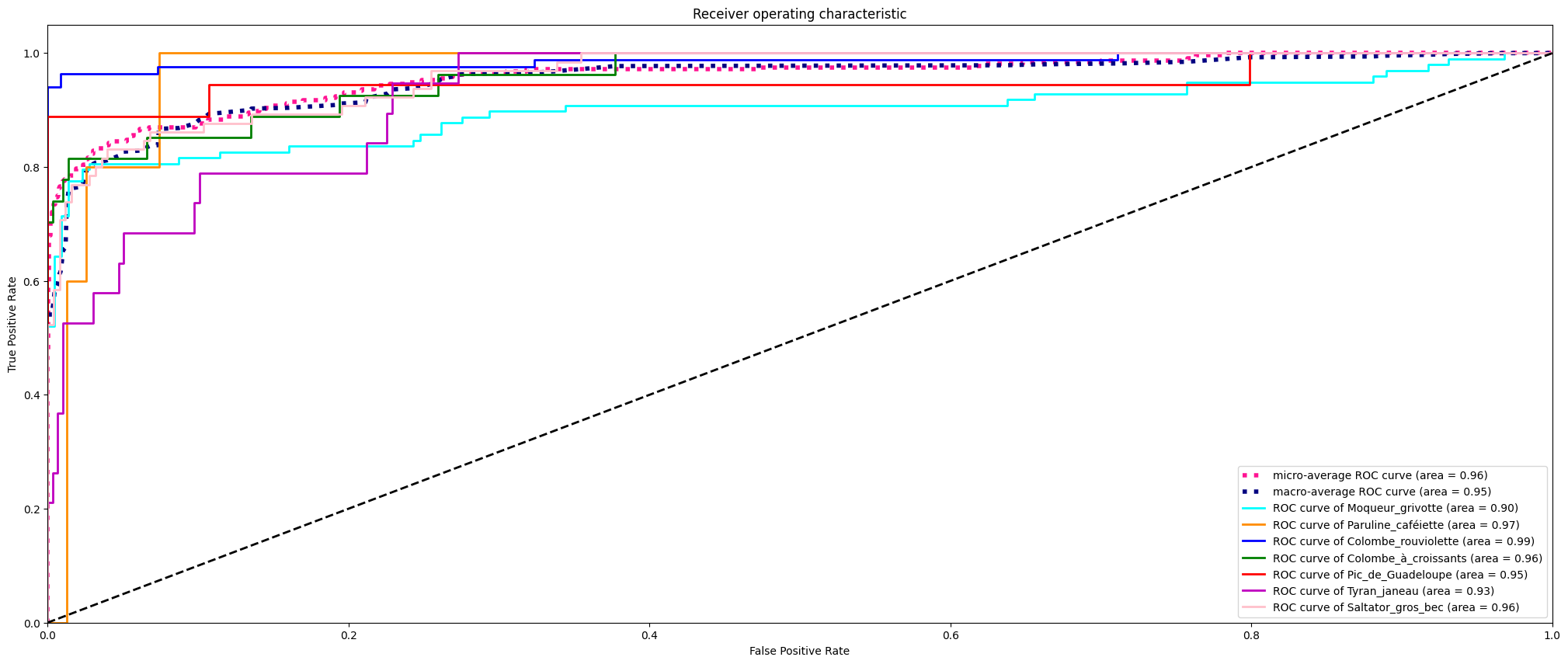This screenshot has width=1568, height=664.
Task: Select 'ROC curve of Pic_de_Guadeloupe' legend text
Action: click(x=1399, y=575)
